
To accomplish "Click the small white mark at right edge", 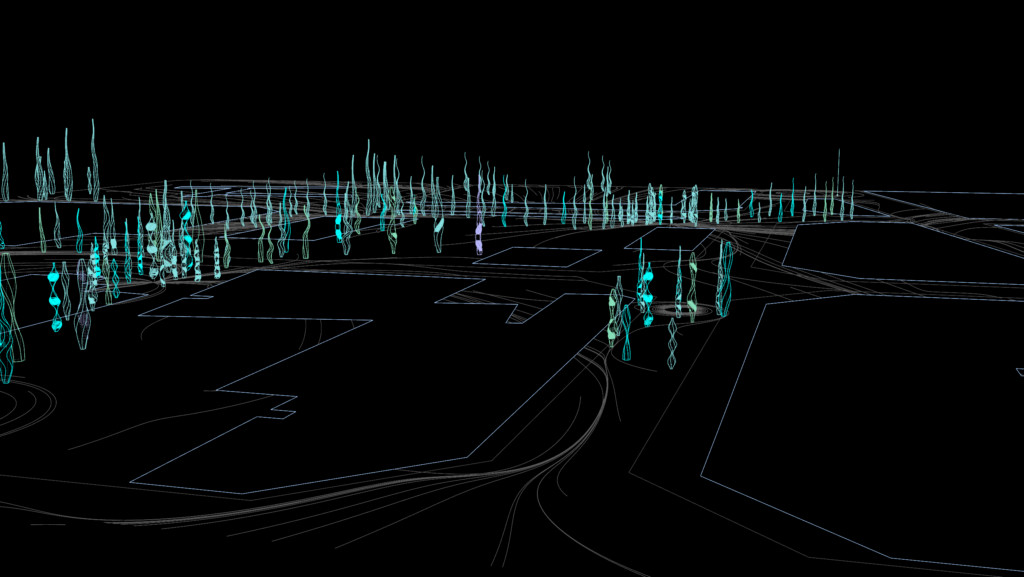I will (x=1019, y=372).
